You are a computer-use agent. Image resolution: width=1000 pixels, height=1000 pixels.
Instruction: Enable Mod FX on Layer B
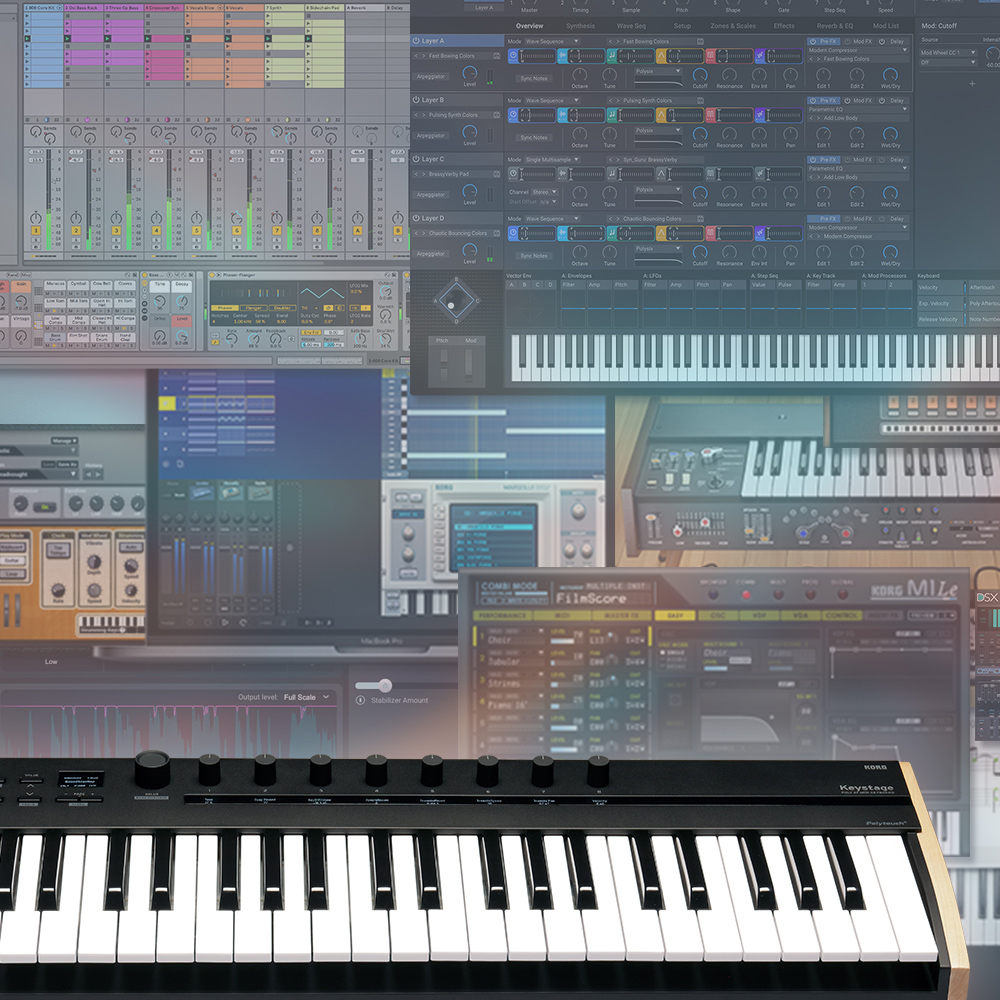point(858,101)
